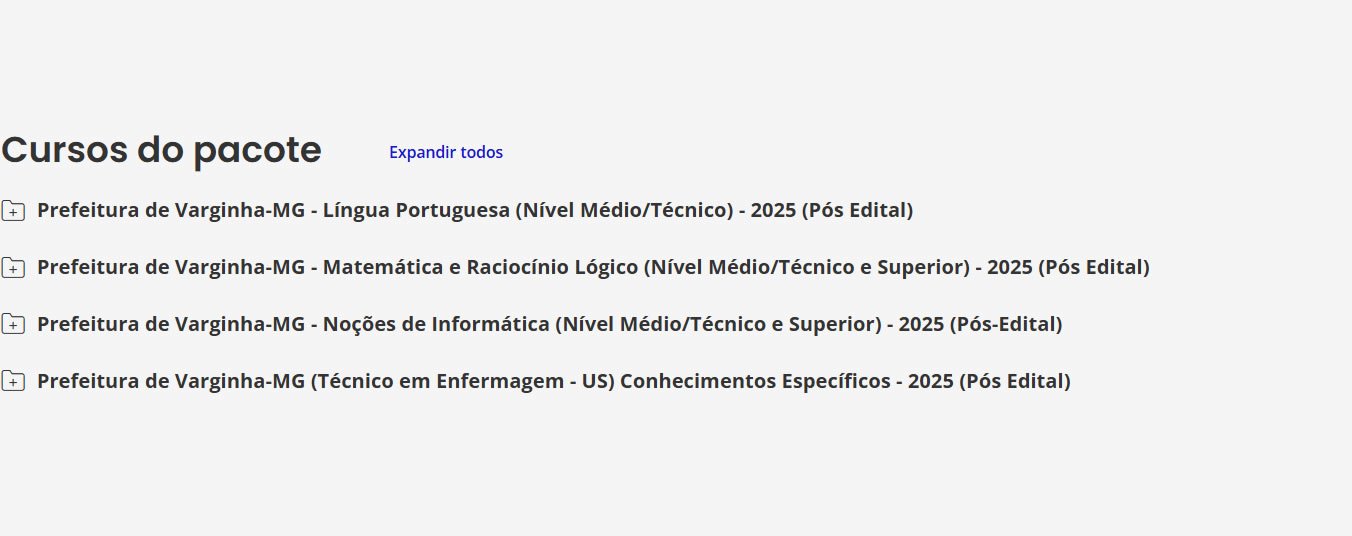Expand the Língua Portuguesa row via its plus icon
This screenshot has width=1352, height=536.
point(13,211)
